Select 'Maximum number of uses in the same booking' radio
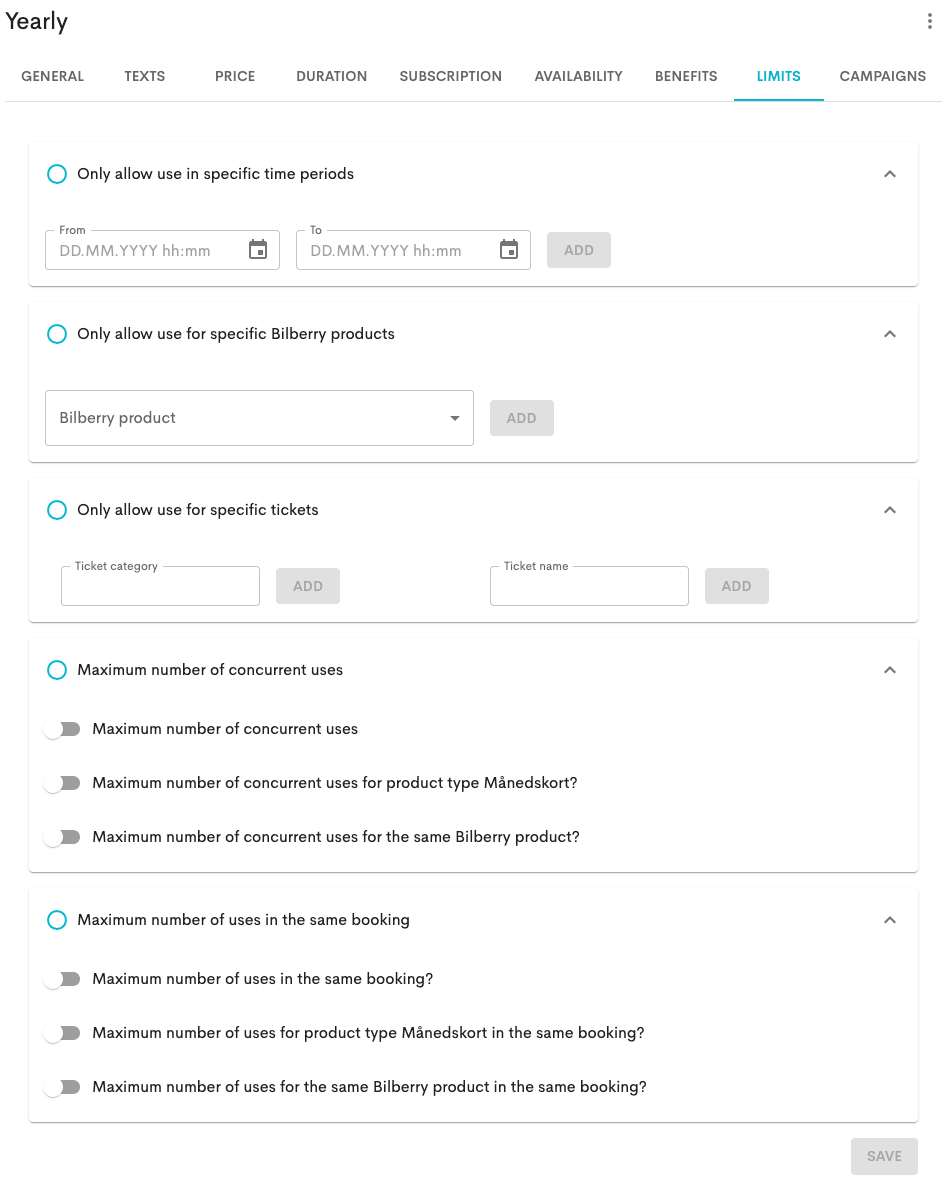 tap(57, 920)
